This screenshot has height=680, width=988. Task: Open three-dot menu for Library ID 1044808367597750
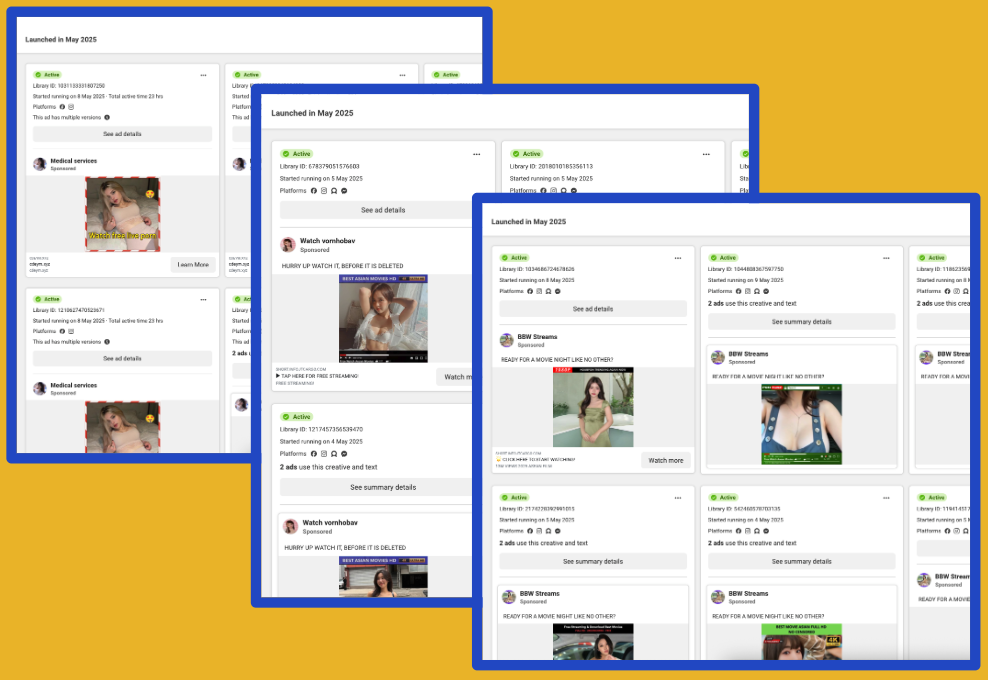(887, 258)
